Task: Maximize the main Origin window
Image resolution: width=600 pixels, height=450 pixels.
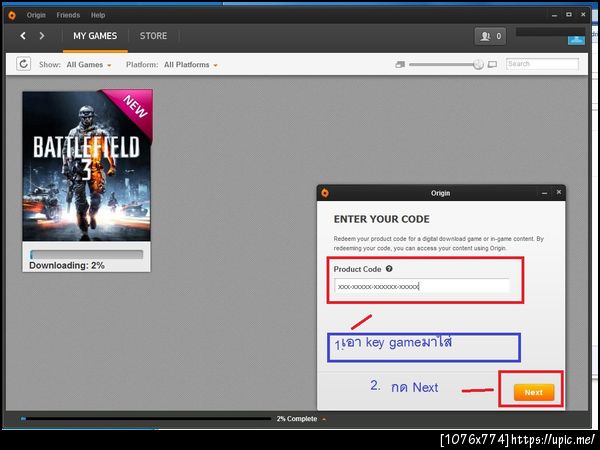Action: click(x=569, y=15)
